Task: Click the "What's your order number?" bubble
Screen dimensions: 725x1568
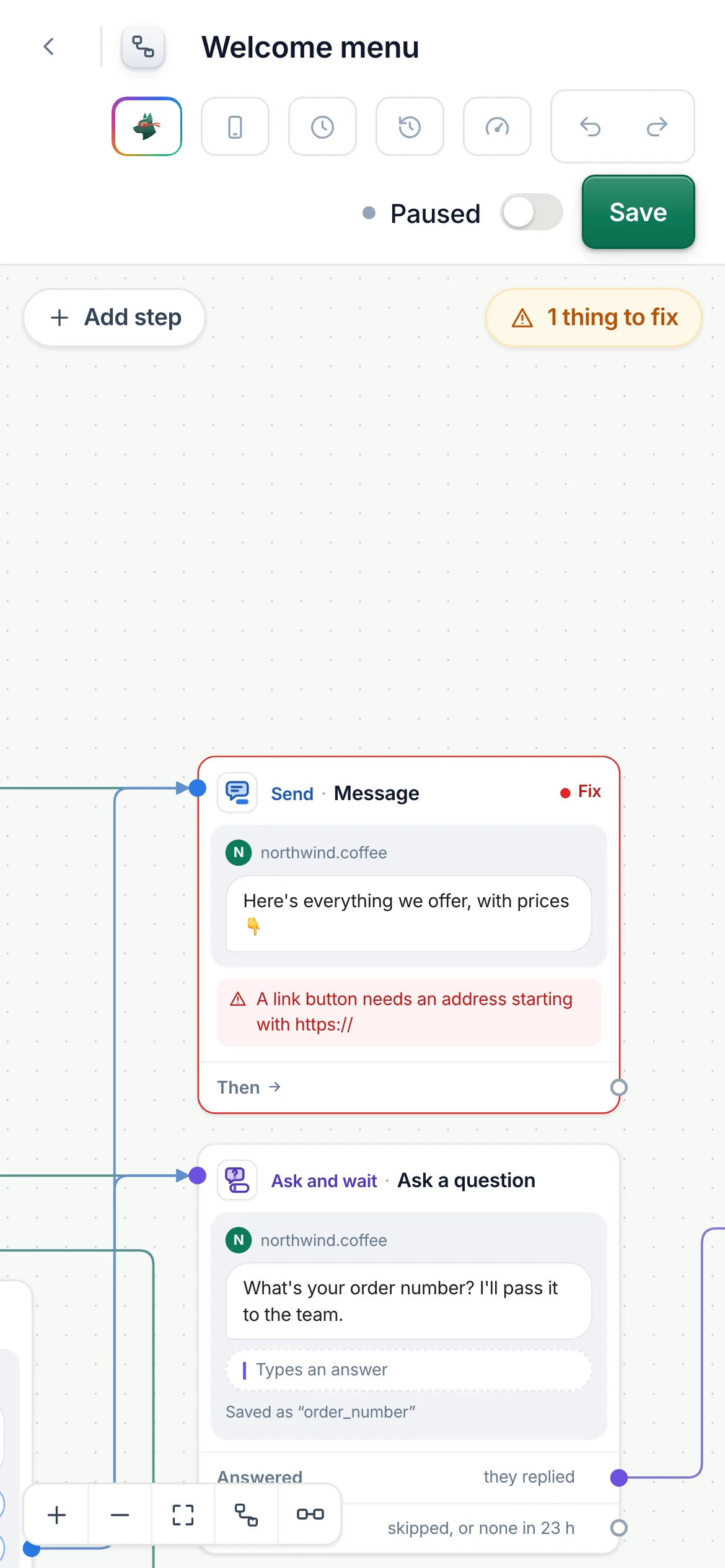Action: tap(408, 1300)
